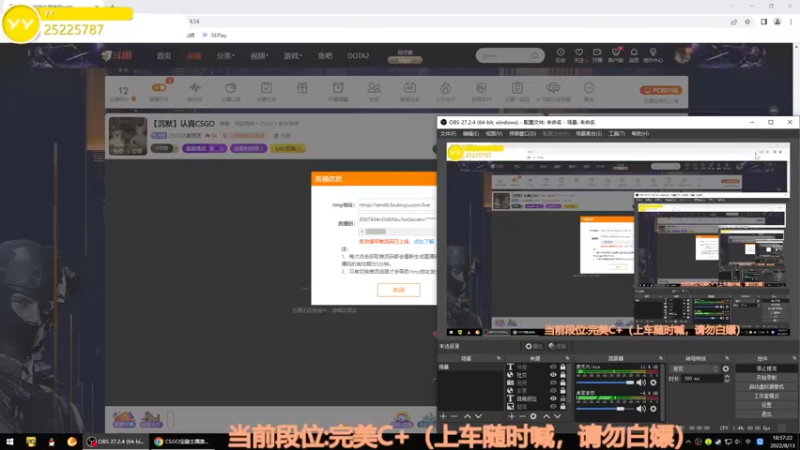The height and width of the screenshot is (450, 800).
Task: Adjust the desktop audio volume slider in mixer
Action: point(605,409)
